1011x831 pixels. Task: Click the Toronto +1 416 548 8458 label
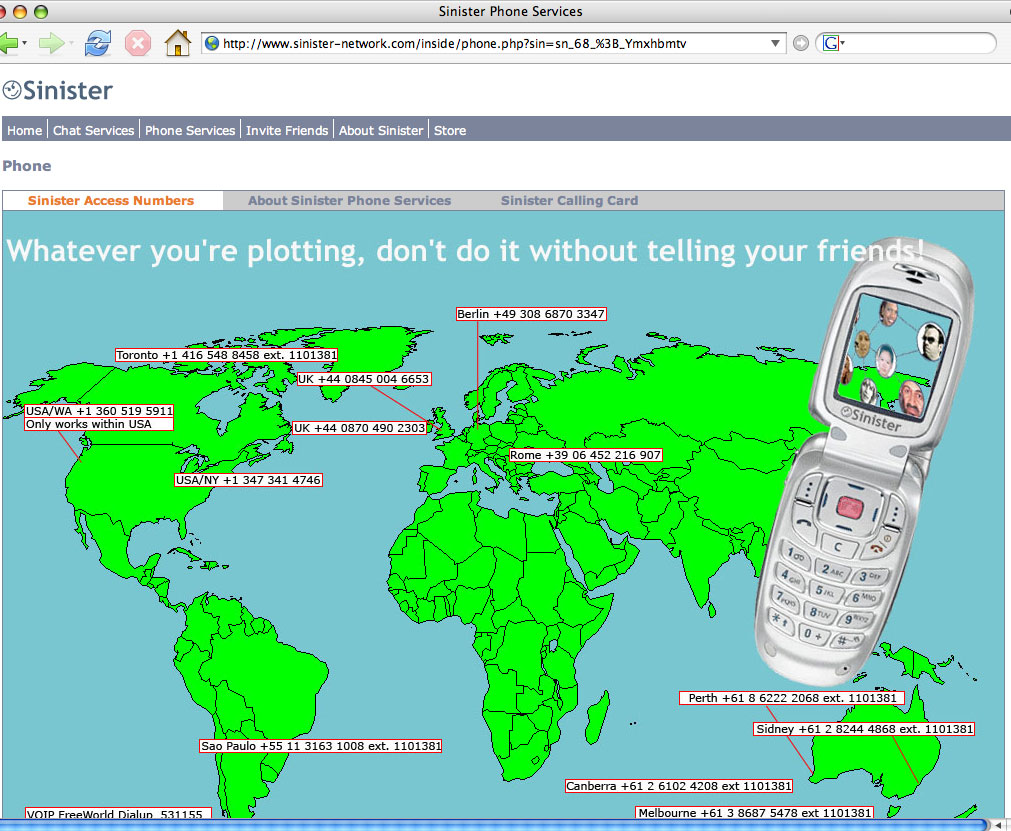click(226, 355)
